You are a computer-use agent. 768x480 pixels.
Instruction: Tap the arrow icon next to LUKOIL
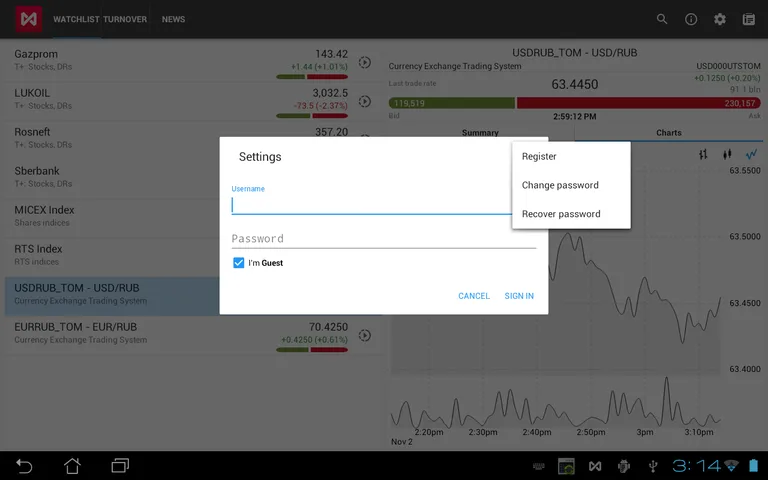[x=364, y=101]
